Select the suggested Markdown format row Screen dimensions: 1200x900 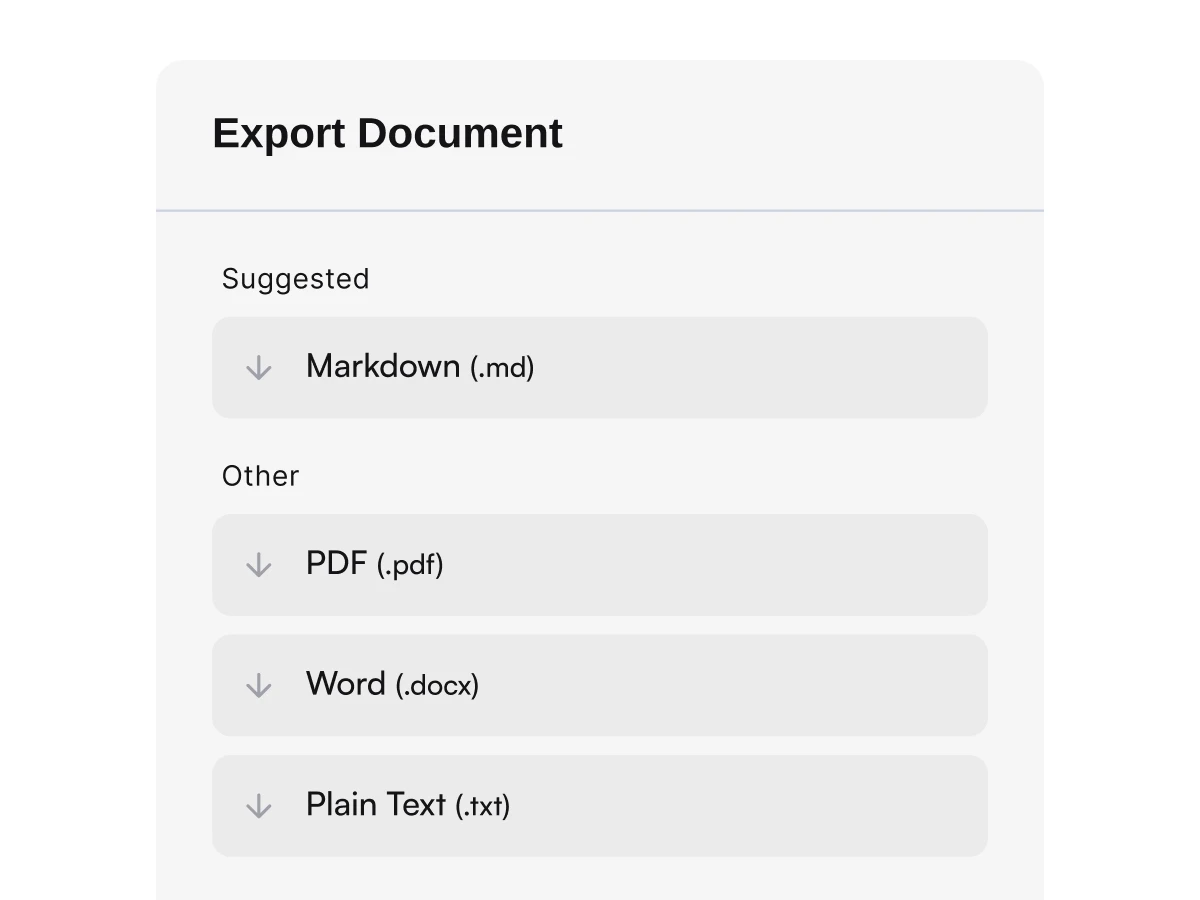tap(600, 367)
